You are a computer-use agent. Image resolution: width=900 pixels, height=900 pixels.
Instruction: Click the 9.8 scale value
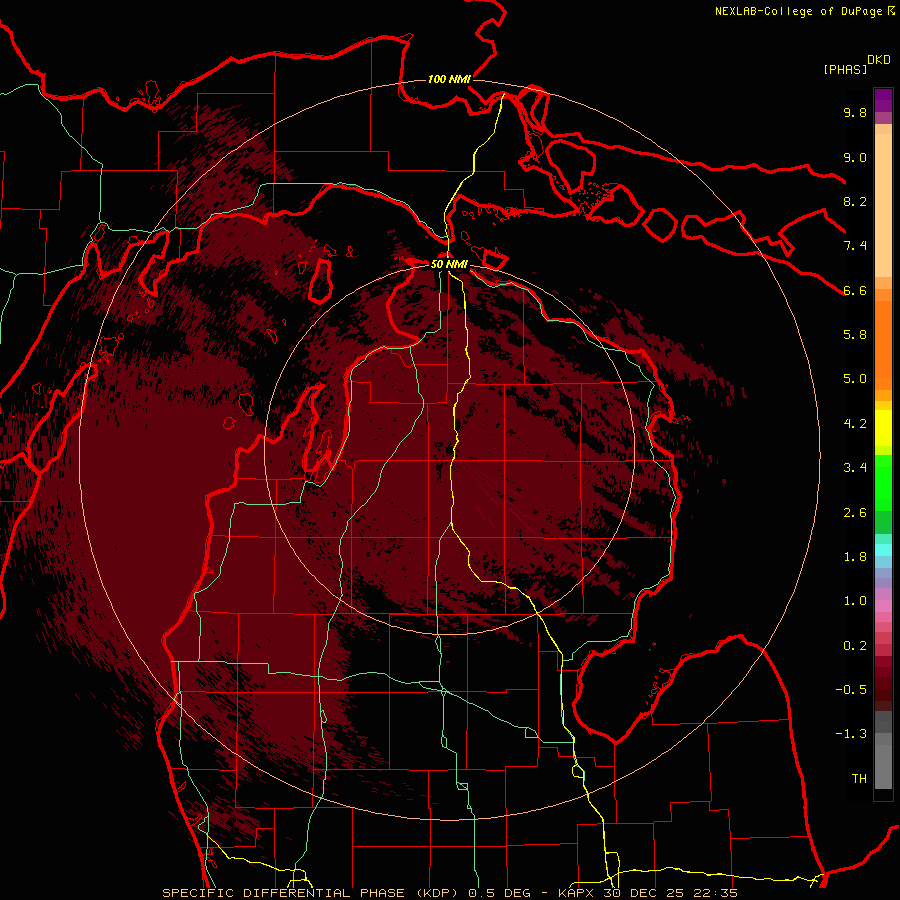coord(855,112)
